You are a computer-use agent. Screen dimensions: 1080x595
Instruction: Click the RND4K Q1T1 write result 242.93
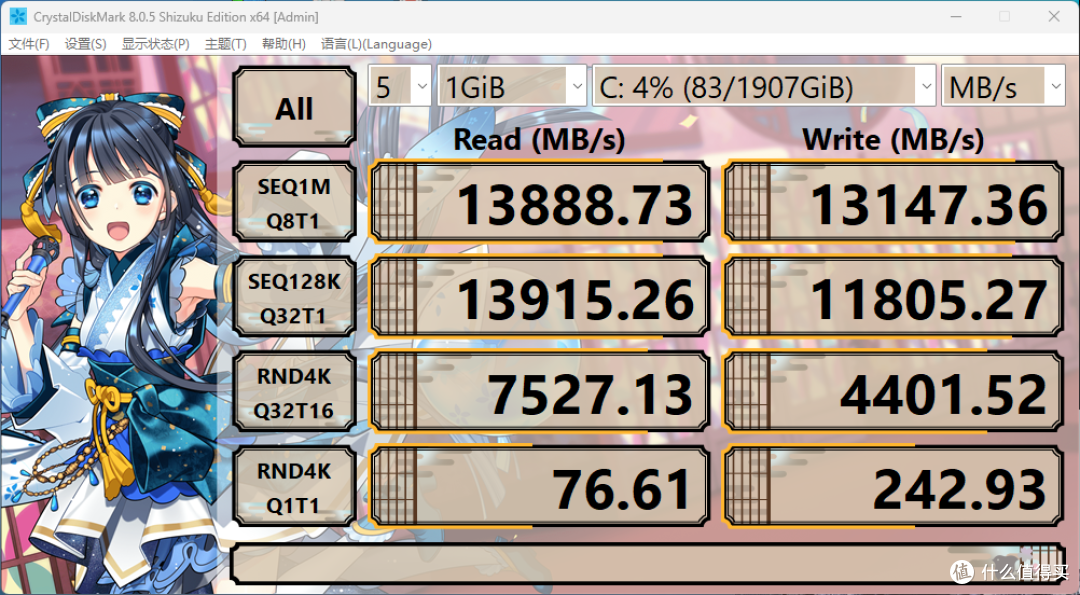[x=893, y=488]
